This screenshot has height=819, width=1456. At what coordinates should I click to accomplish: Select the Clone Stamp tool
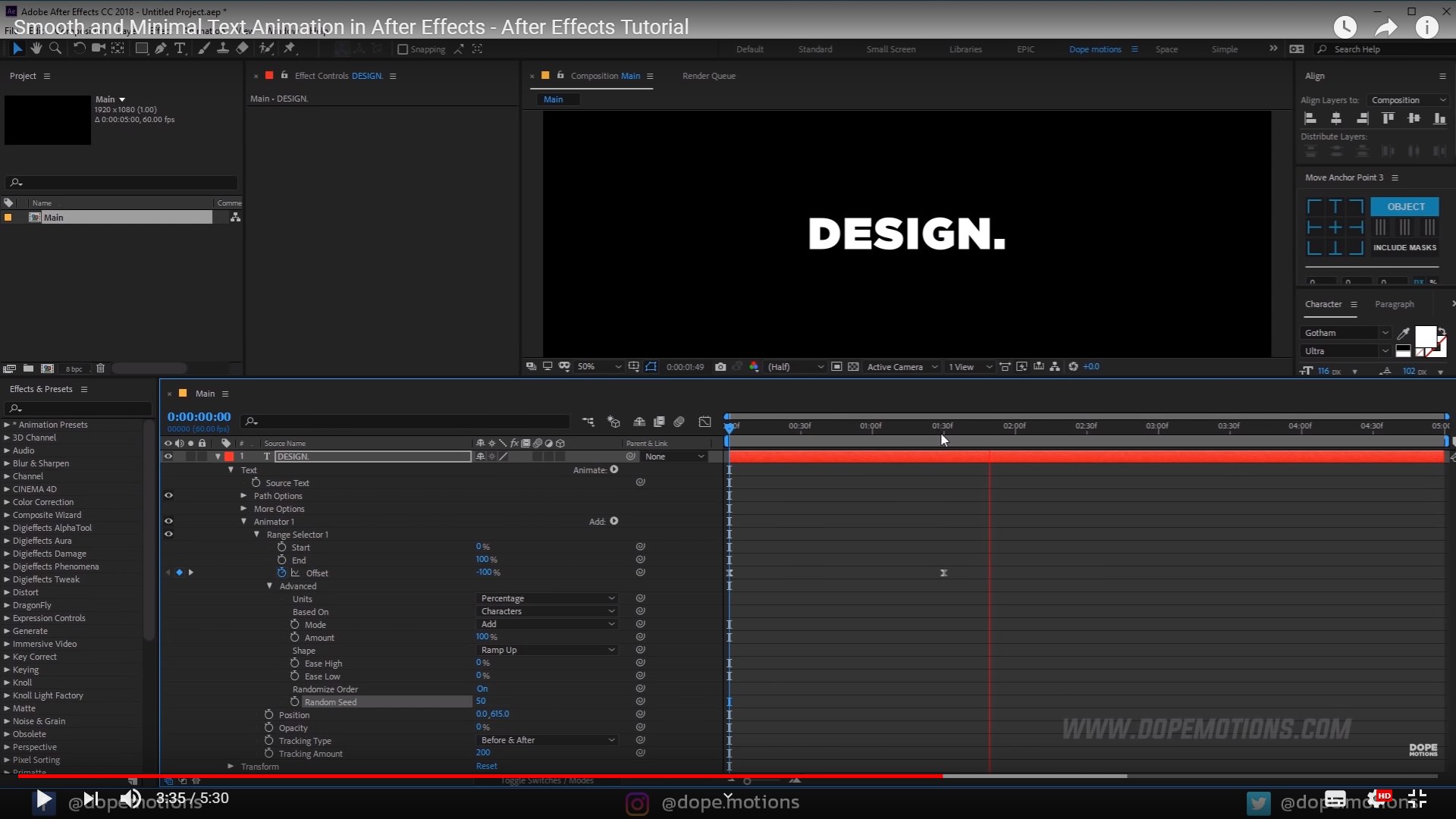point(223,49)
